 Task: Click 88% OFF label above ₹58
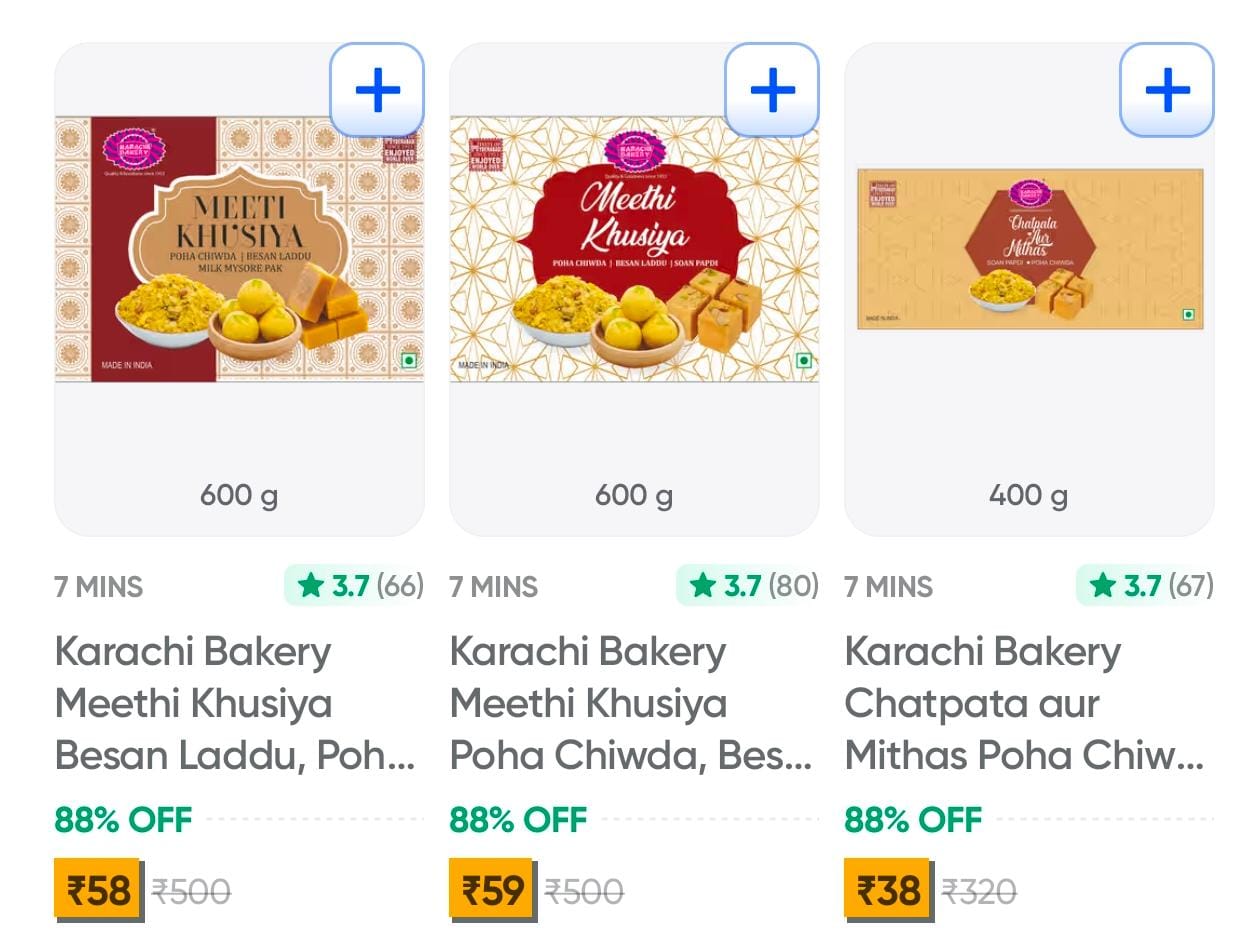click(x=122, y=820)
